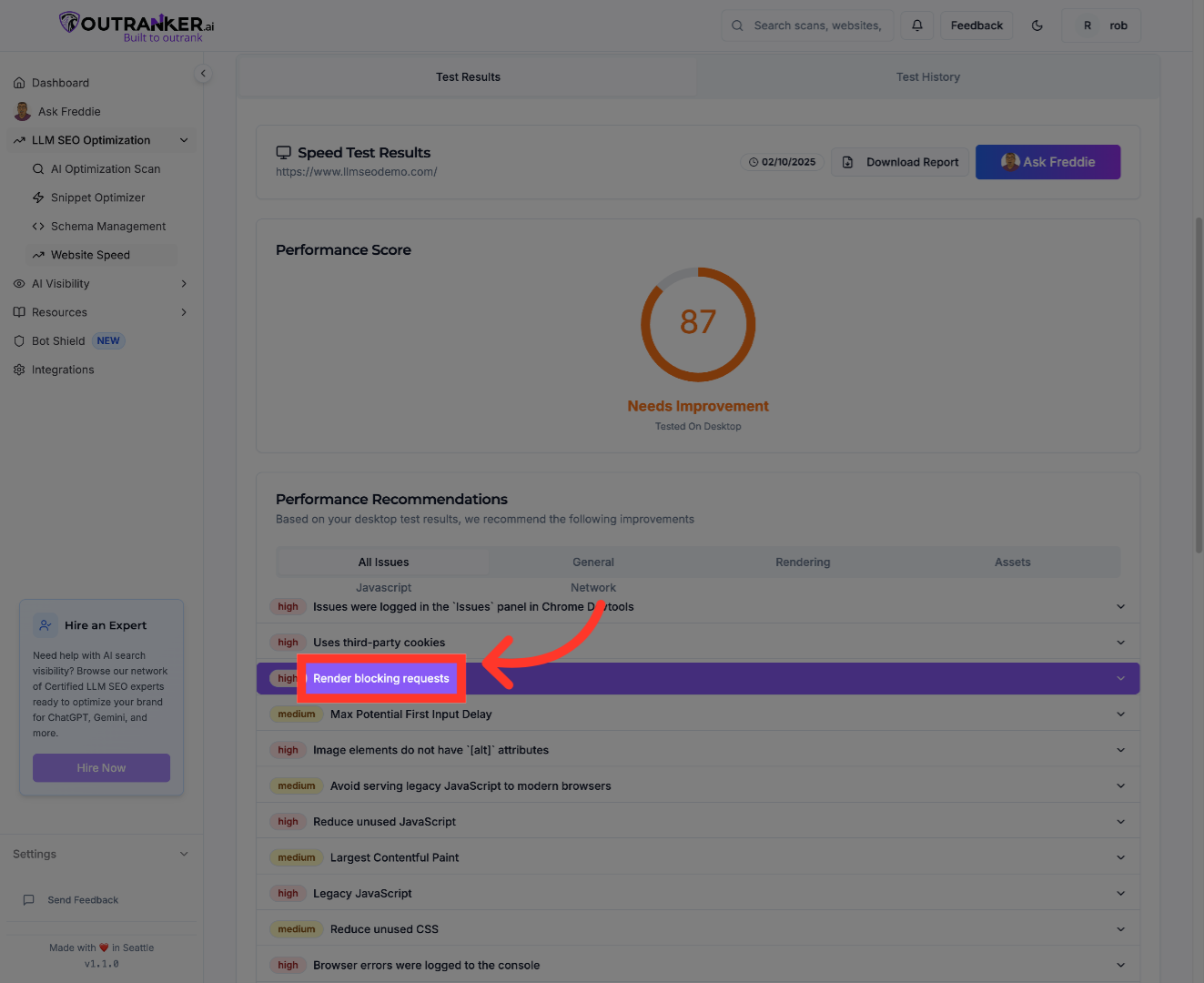Viewport: 1204px width, 983px height.
Task: Open the Integrations settings gear
Action: click(62, 370)
